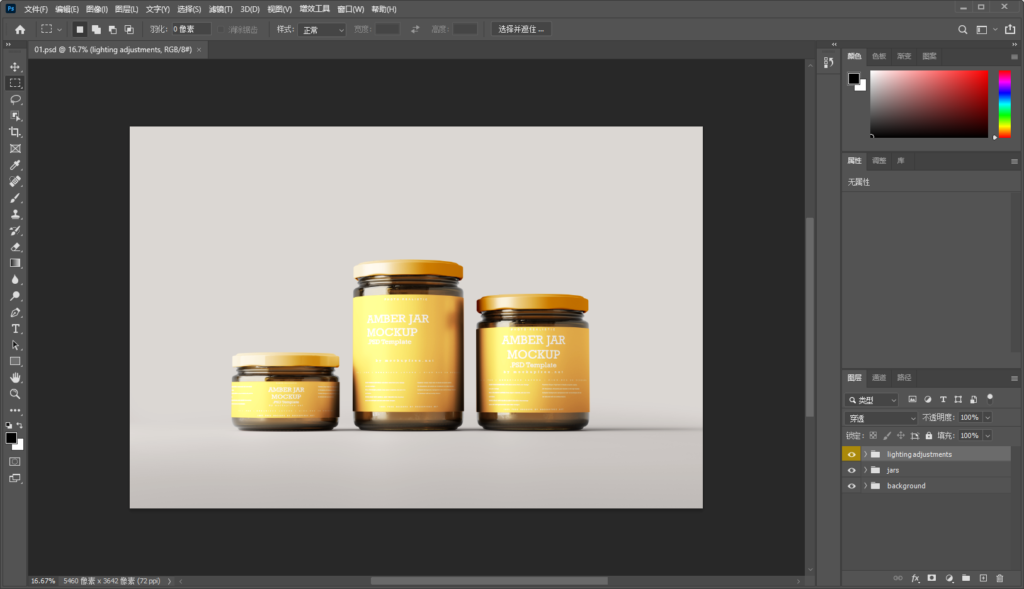
Task: Select the Frame tool
Action: tap(15, 148)
